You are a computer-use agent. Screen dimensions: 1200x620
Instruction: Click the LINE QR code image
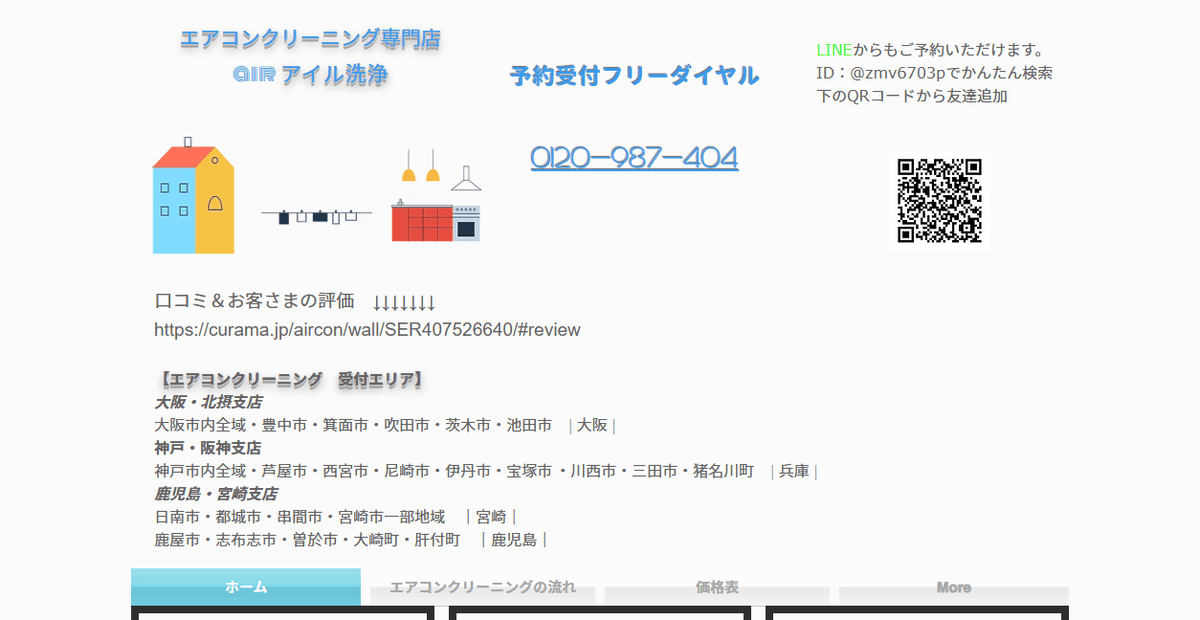[938, 200]
